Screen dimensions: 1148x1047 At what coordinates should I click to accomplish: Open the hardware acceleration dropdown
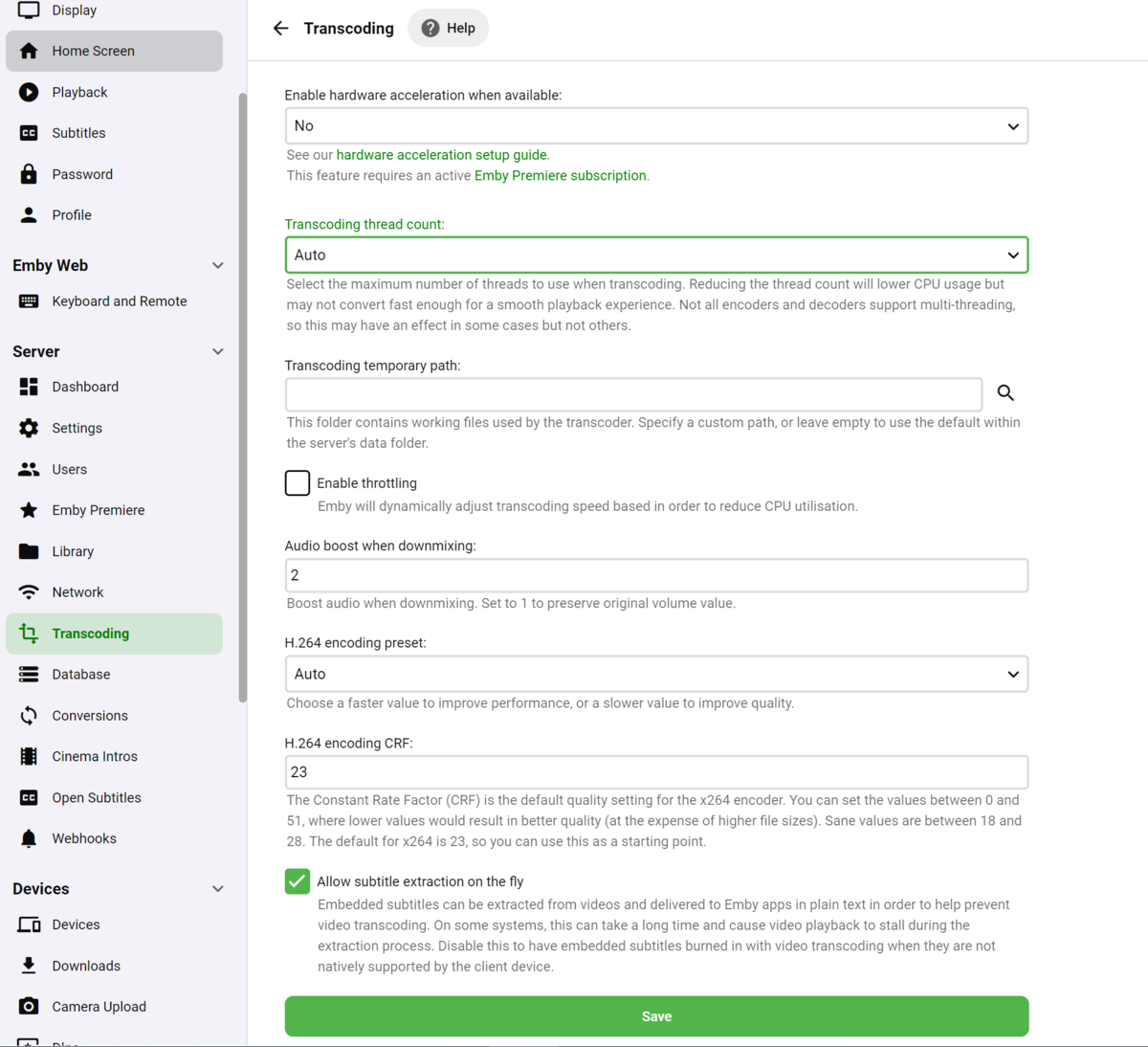656,126
